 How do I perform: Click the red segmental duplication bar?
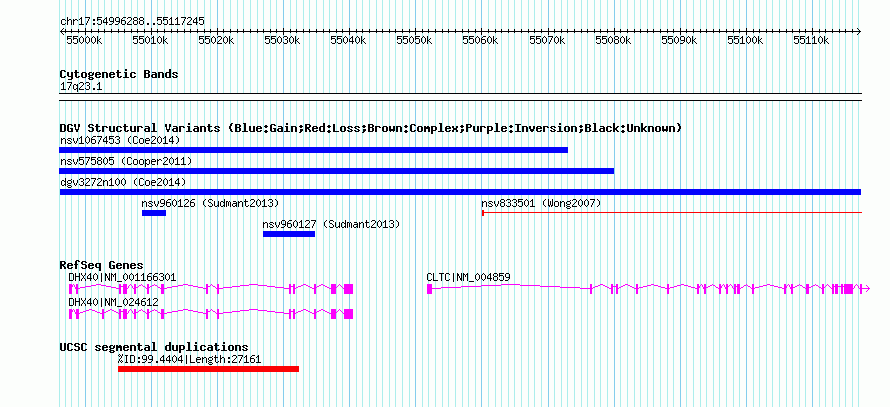point(208,369)
